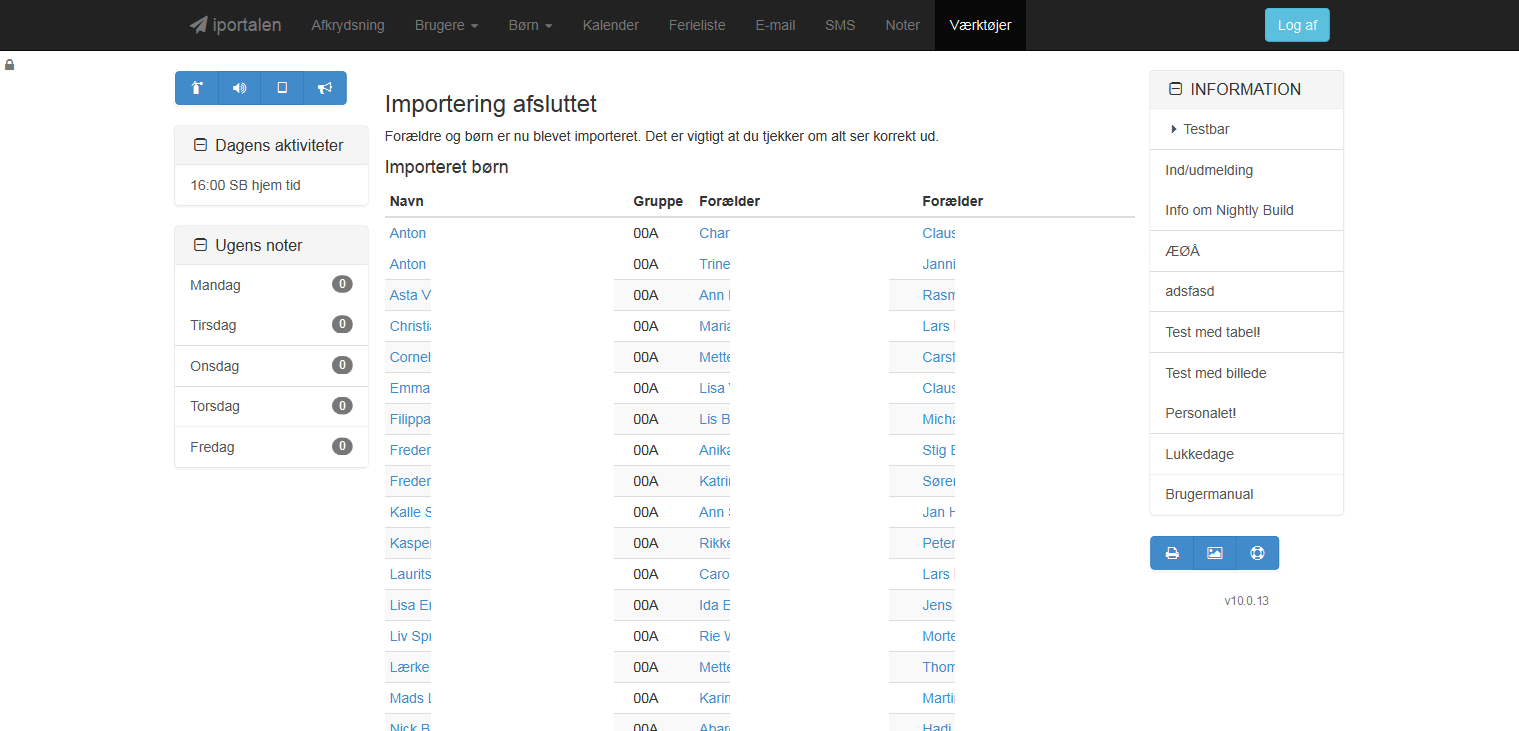Collapse the Ugens noter panel

[x=200, y=245]
